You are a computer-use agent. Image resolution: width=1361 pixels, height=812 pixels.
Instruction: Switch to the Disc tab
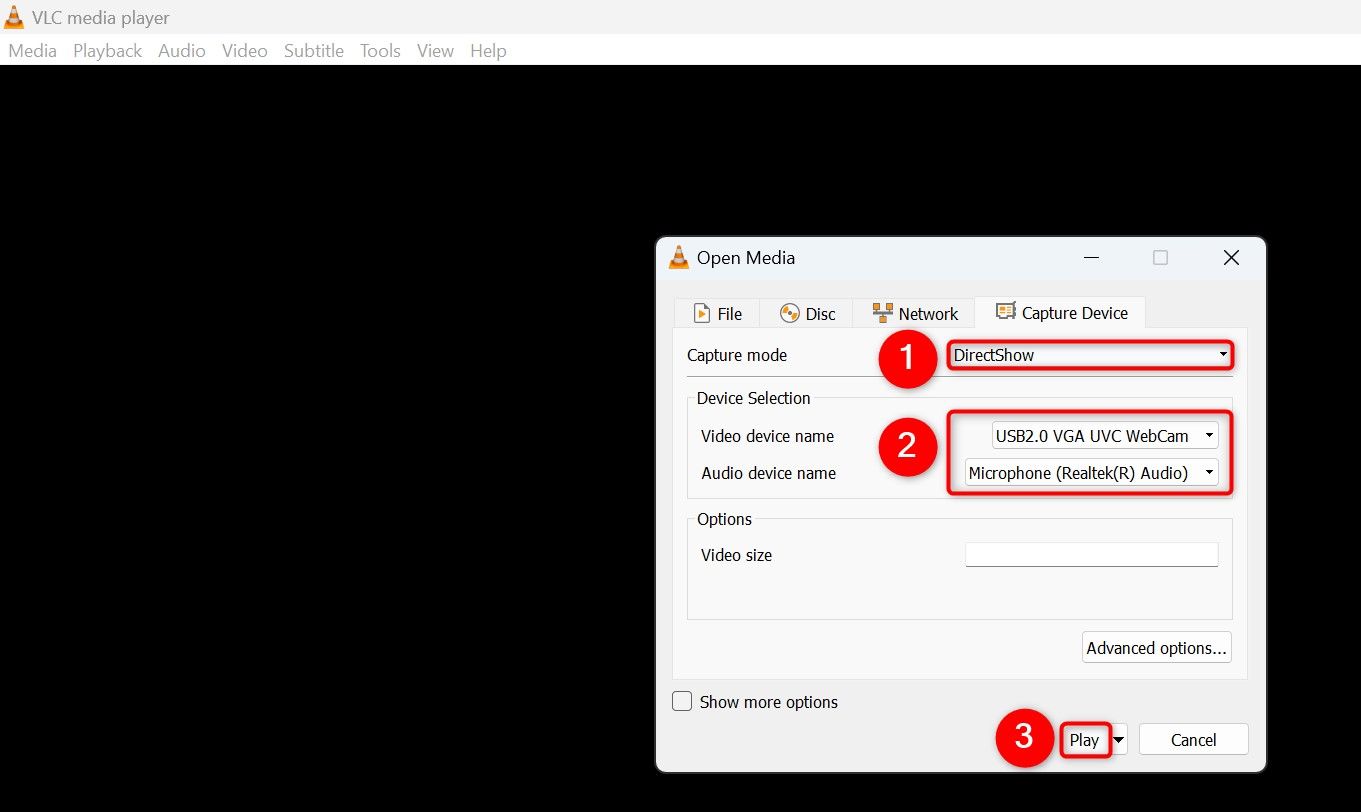[x=807, y=313]
